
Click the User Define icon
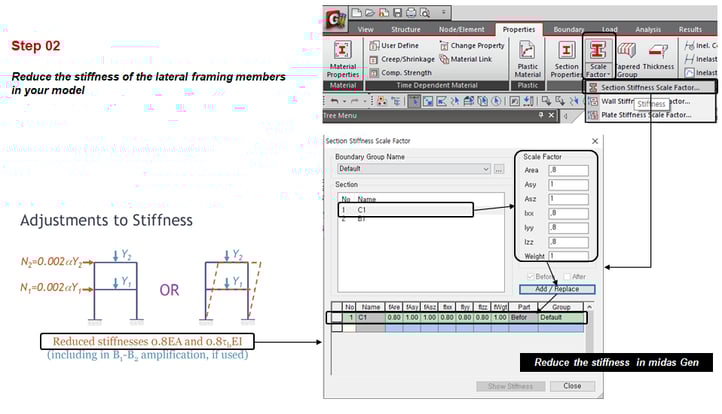tap(373, 46)
